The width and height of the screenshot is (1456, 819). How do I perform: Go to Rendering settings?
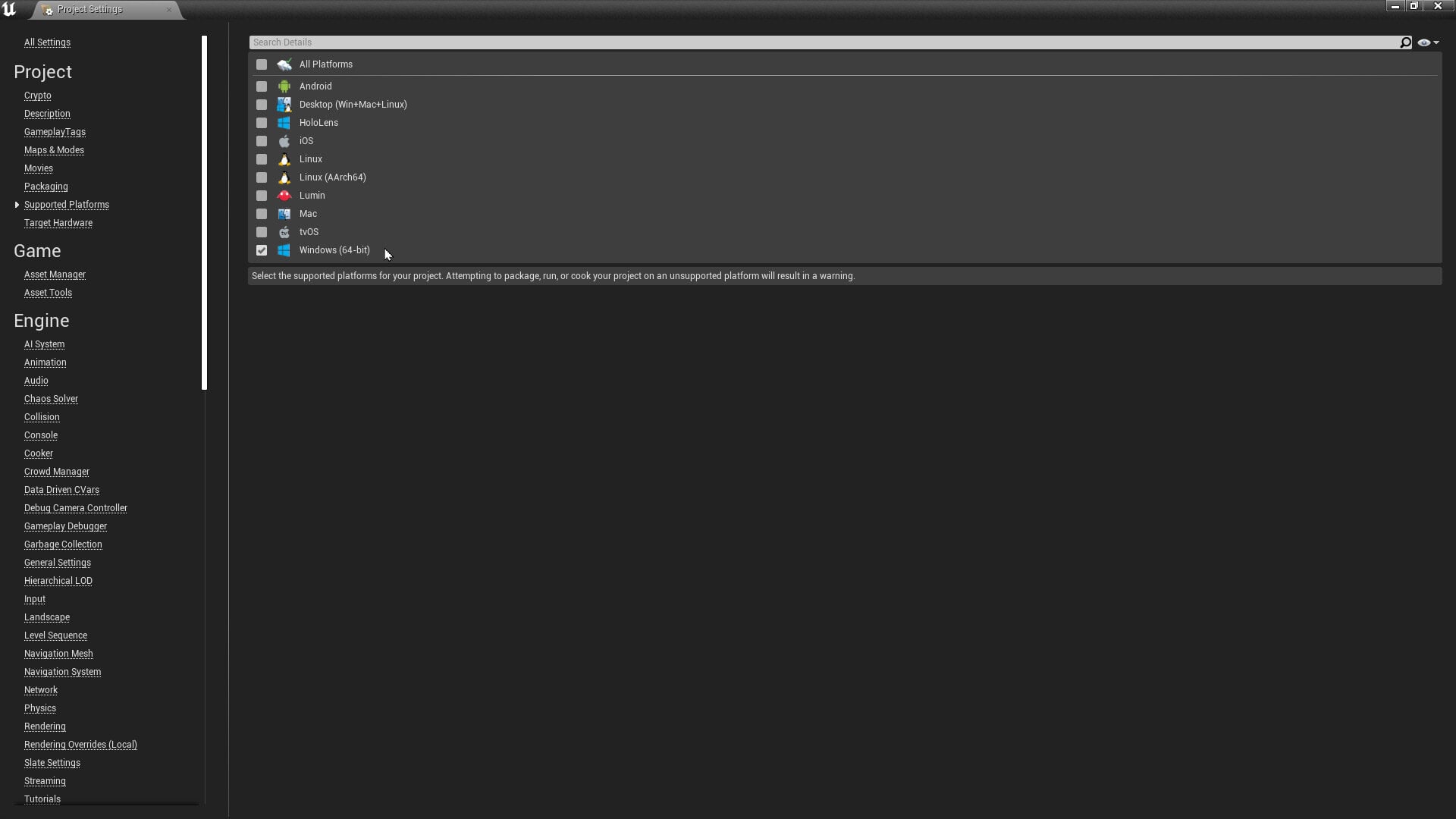(45, 726)
